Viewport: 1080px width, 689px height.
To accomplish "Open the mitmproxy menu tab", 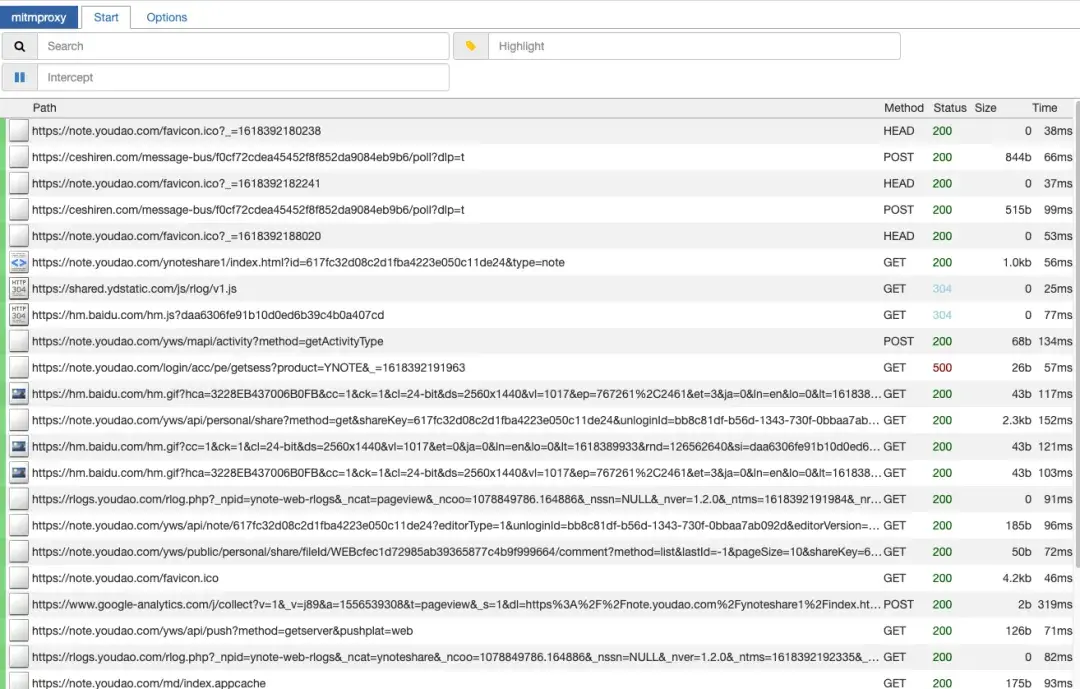I will pyautogui.click(x=38, y=17).
